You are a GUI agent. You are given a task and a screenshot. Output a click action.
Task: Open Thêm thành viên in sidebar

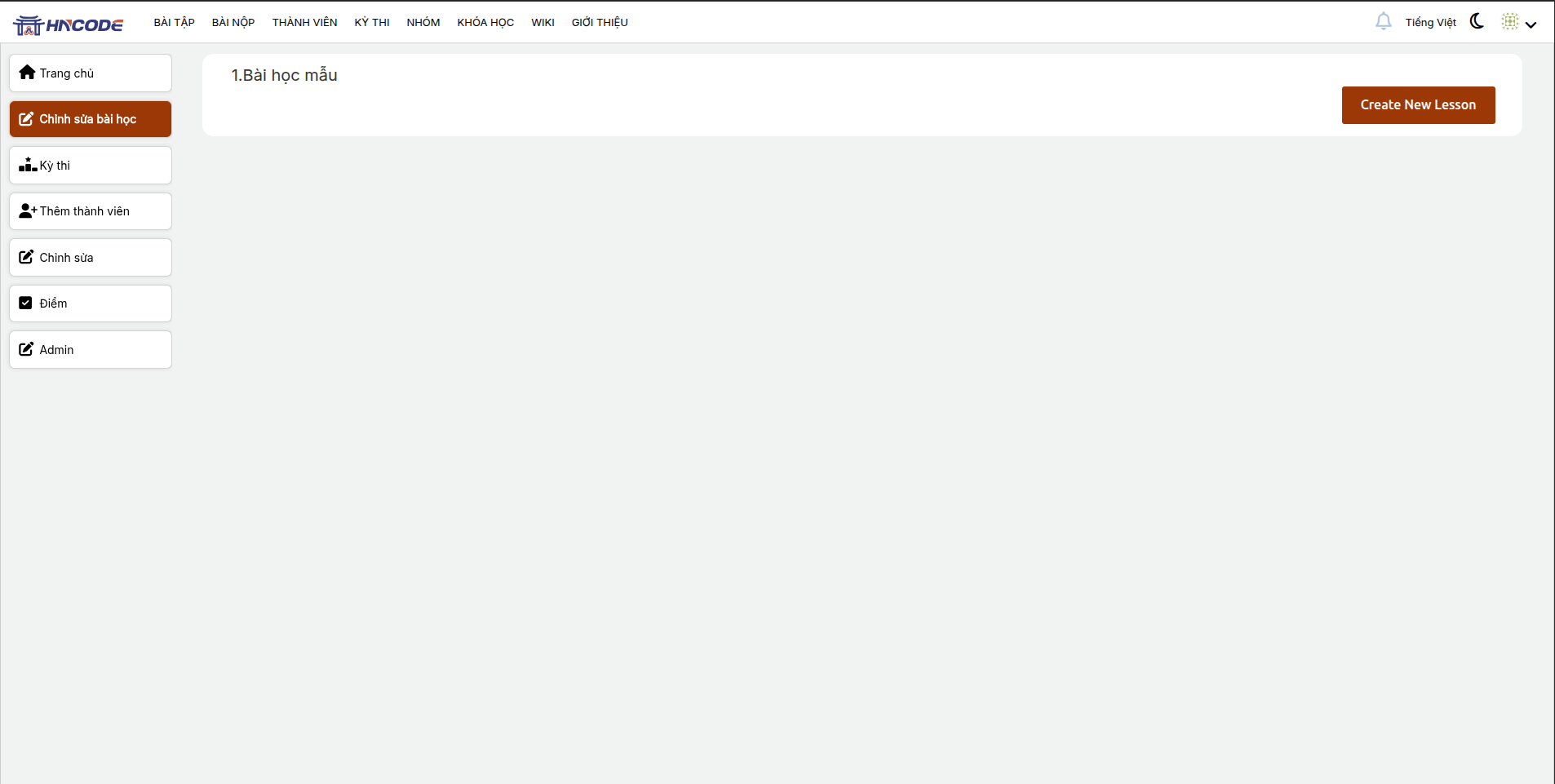91,211
